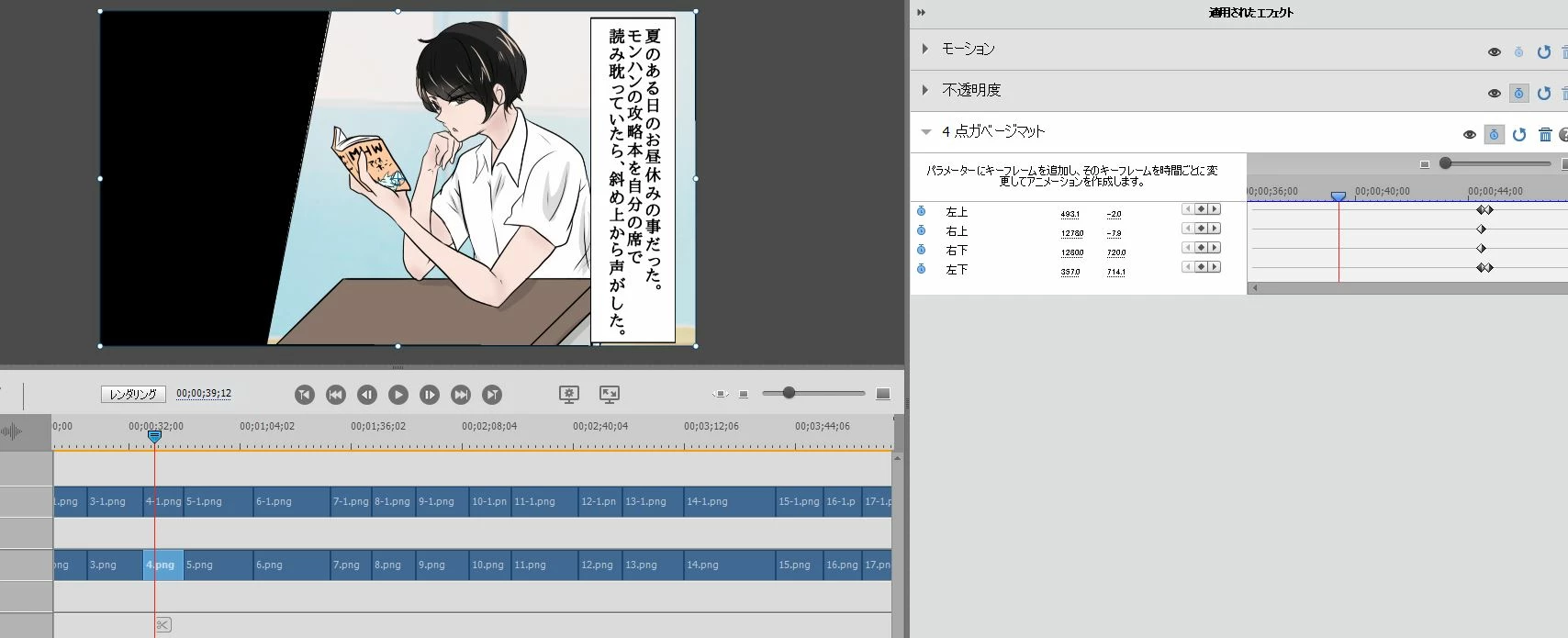This screenshot has height=638, width=1568.
Task: Click the fast forward button
Action: tap(461, 395)
